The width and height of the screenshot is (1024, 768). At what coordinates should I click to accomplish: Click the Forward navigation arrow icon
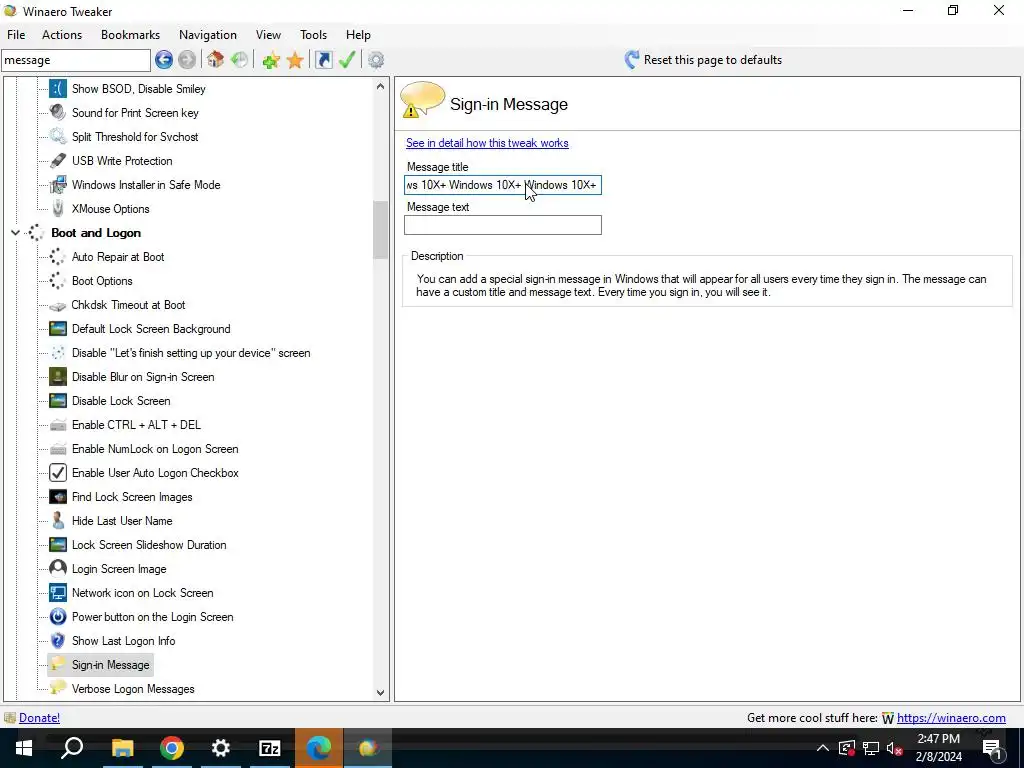(187, 60)
